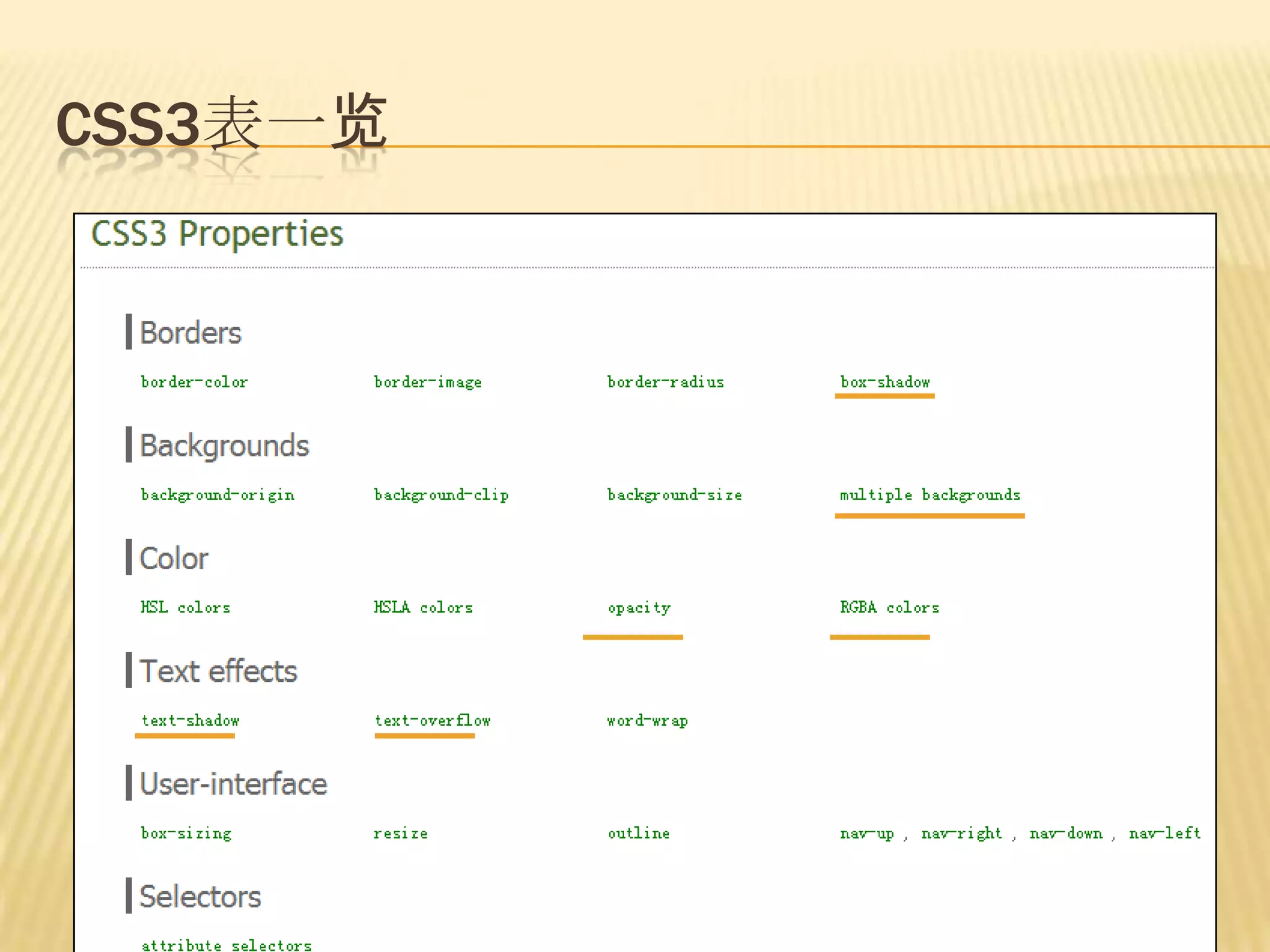Click the nav-up, nav-right, nav-down, nav-left link
The width and height of the screenshot is (1270, 952).
tap(1021, 834)
